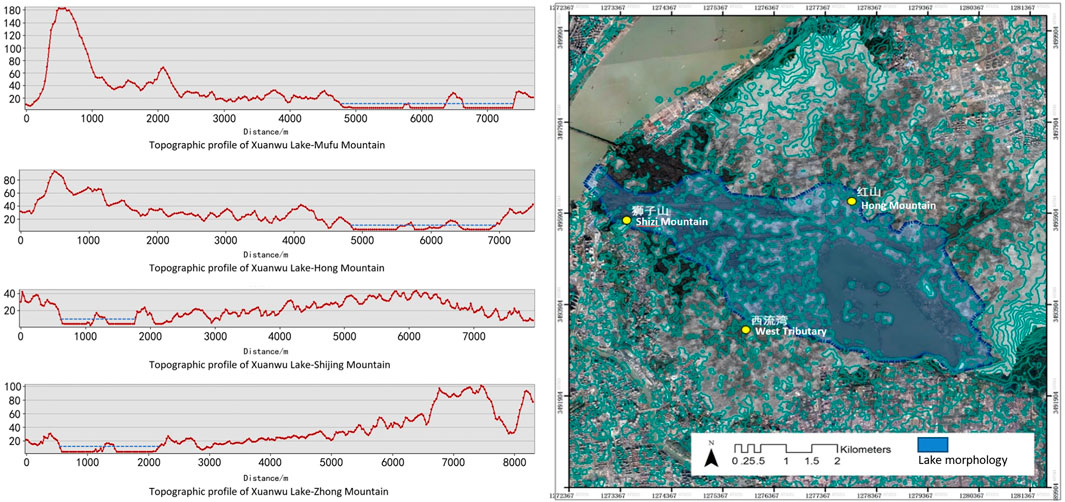
Task: Select caption 'Topographic profile of Xuanwu Lake-Shijing Mountain'
Action: (x=270, y=365)
